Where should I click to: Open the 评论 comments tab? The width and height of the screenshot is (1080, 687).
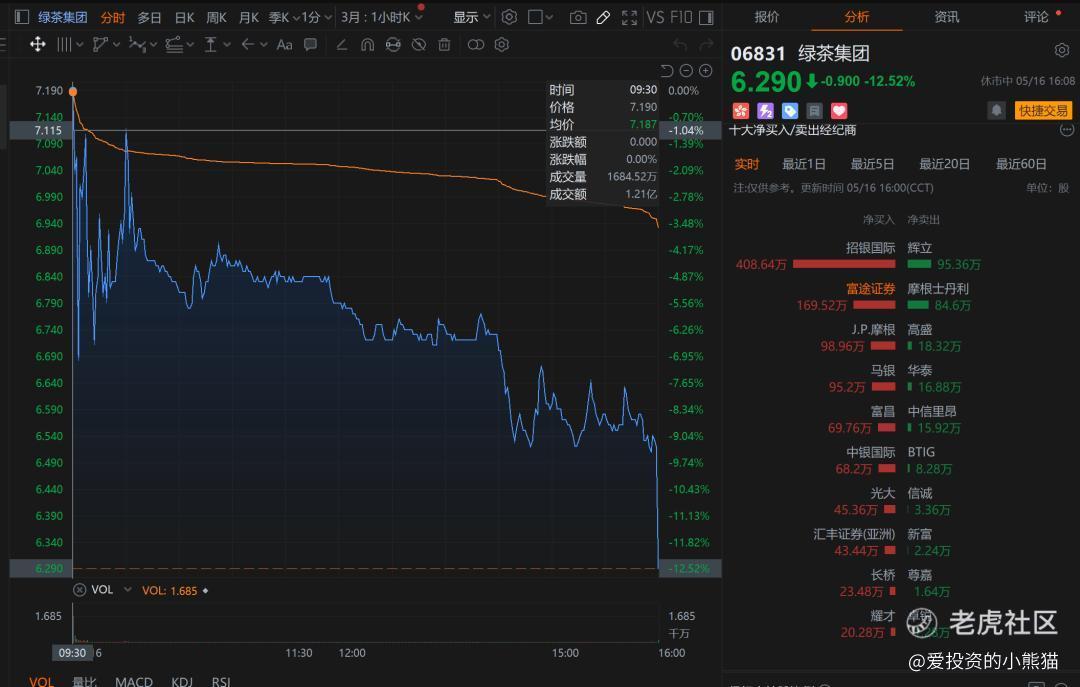[1036, 17]
